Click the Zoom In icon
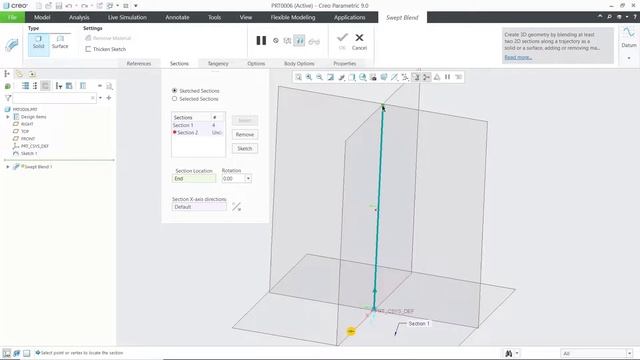Viewport: 640px width, 360px height. pos(309,77)
